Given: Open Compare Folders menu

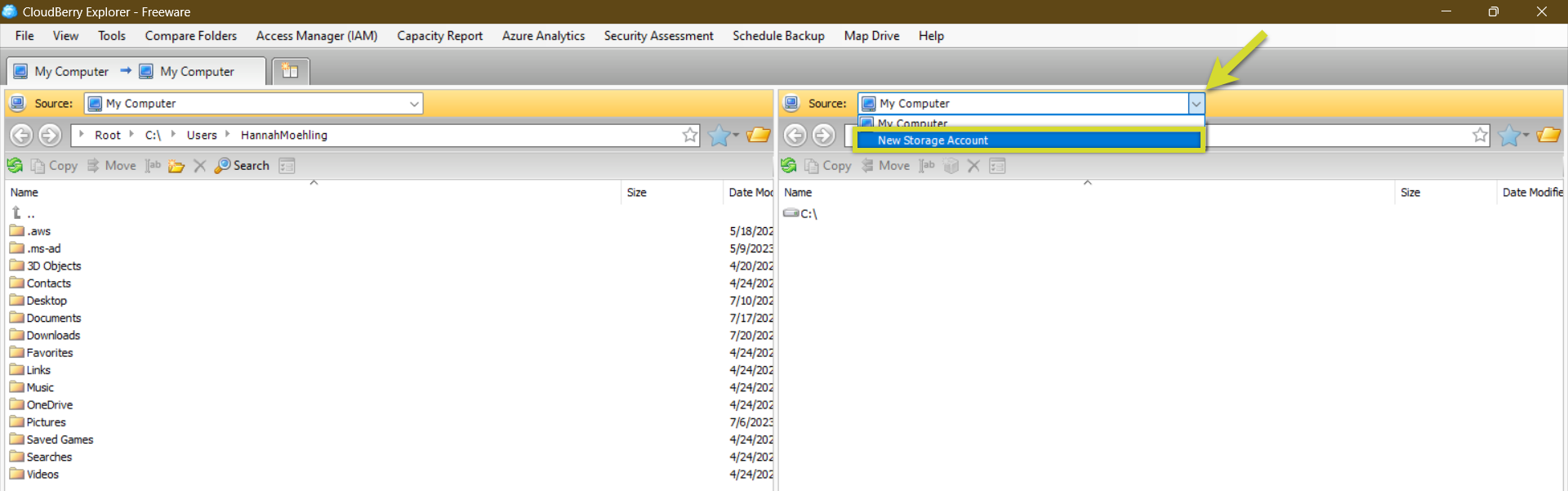Looking at the screenshot, I should click(191, 36).
